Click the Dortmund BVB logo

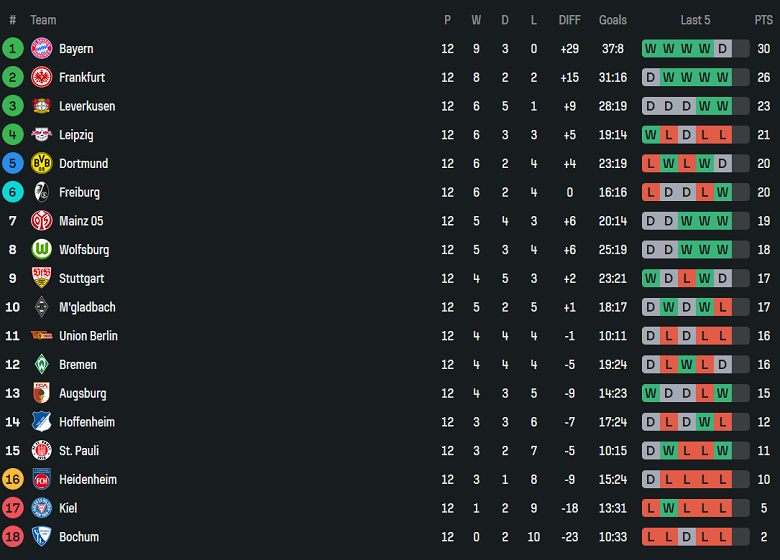[x=42, y=164]
